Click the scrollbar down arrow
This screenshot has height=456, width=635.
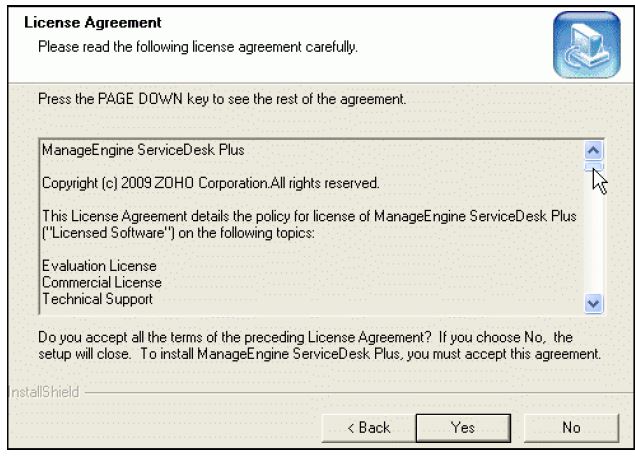tap(594, 303)
